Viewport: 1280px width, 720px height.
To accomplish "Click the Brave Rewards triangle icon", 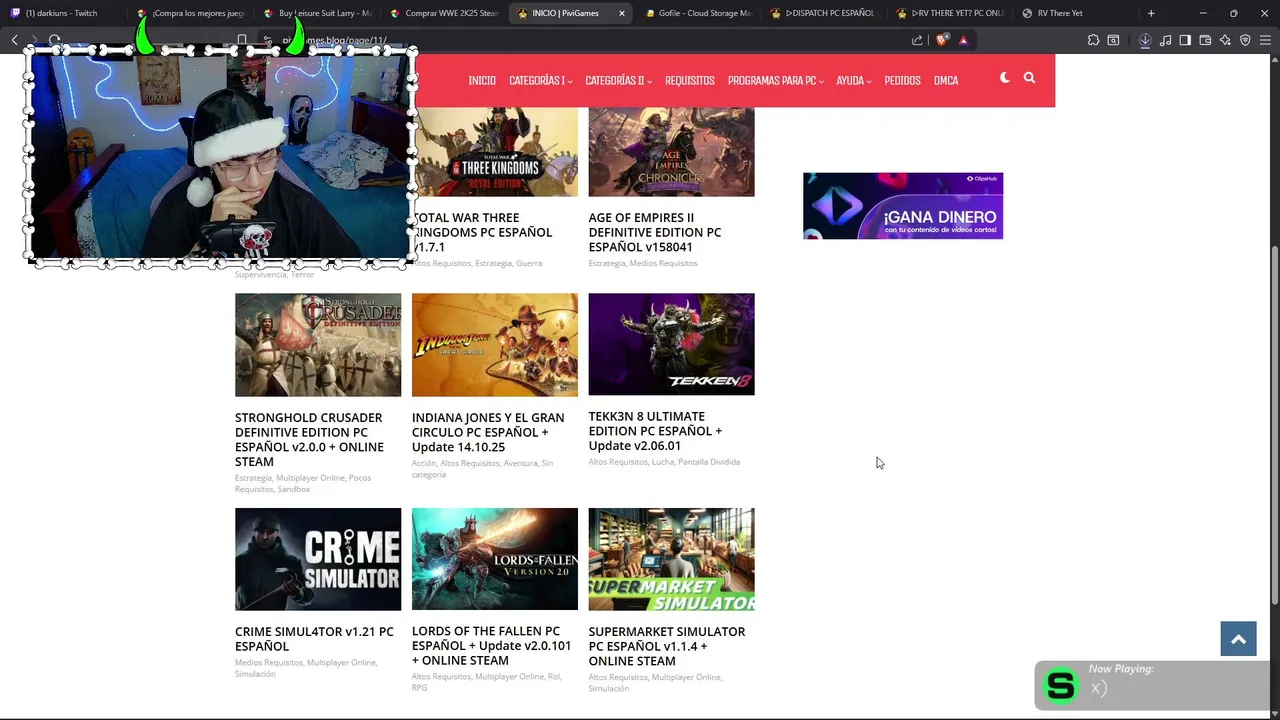I will pyautogui.click(x=963, y=40).
